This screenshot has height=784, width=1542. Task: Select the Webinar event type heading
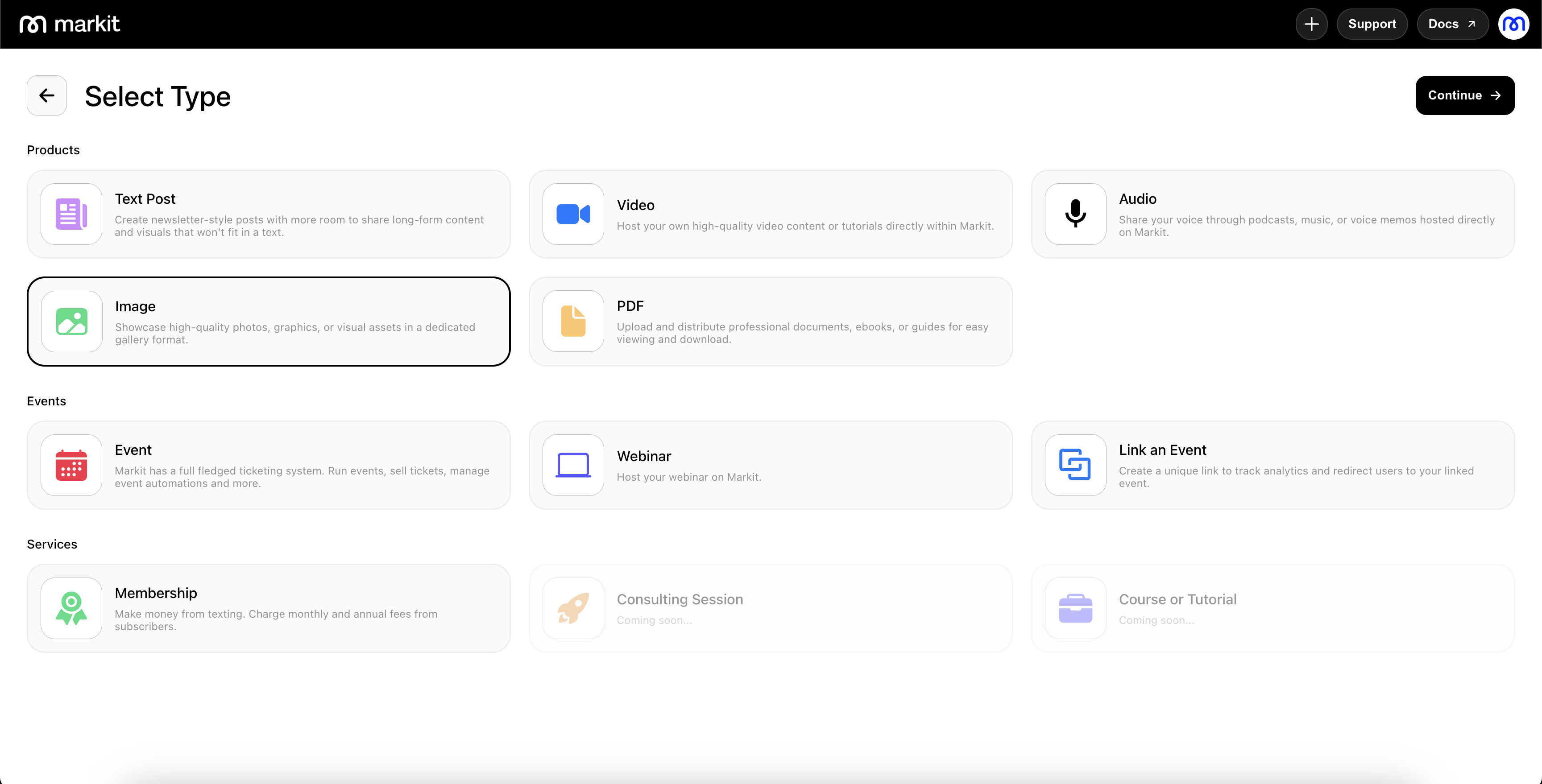pos(643,456)
